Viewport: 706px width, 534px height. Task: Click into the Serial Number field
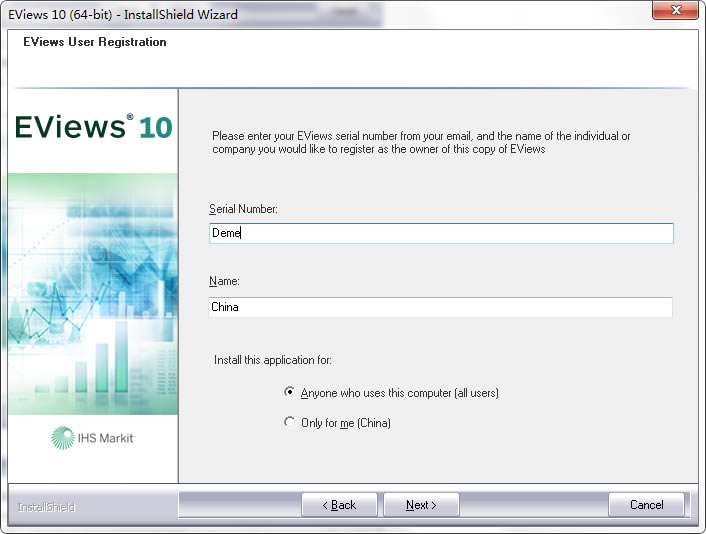click(440, 233)
